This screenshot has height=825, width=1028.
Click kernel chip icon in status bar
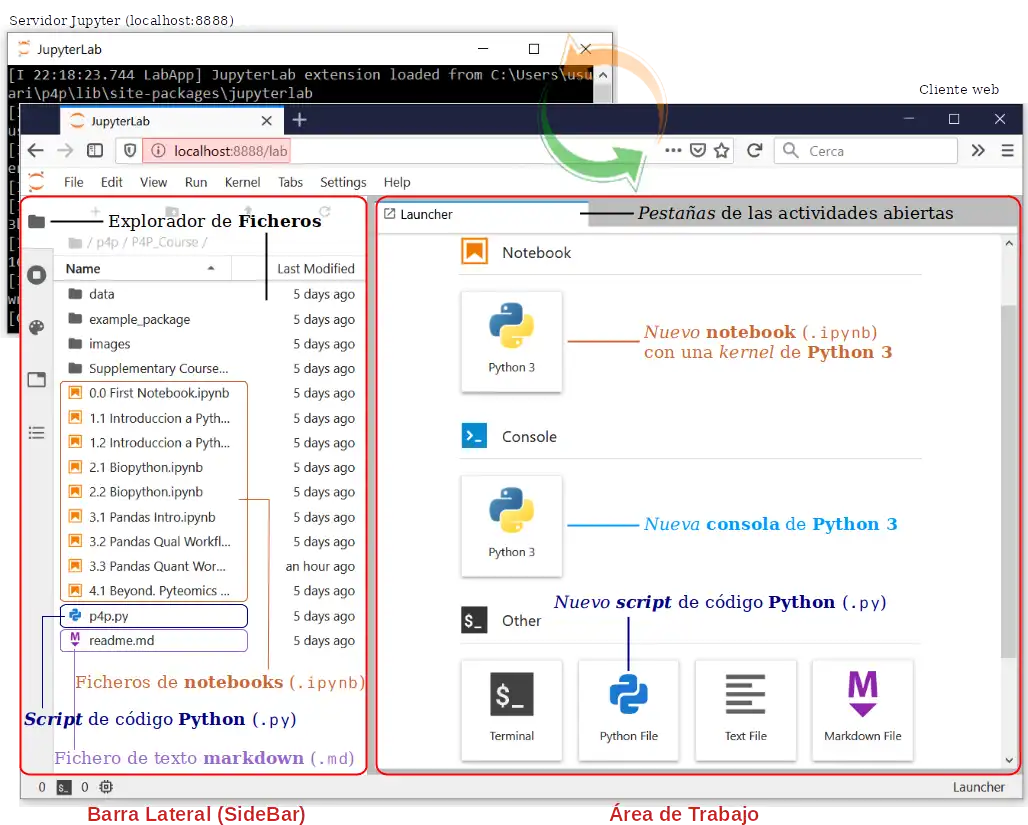106,787
